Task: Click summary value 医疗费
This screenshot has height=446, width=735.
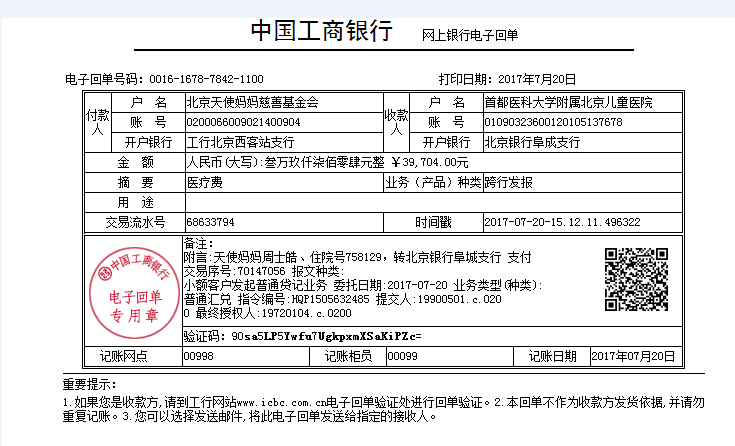Action: tap(204, 182)
